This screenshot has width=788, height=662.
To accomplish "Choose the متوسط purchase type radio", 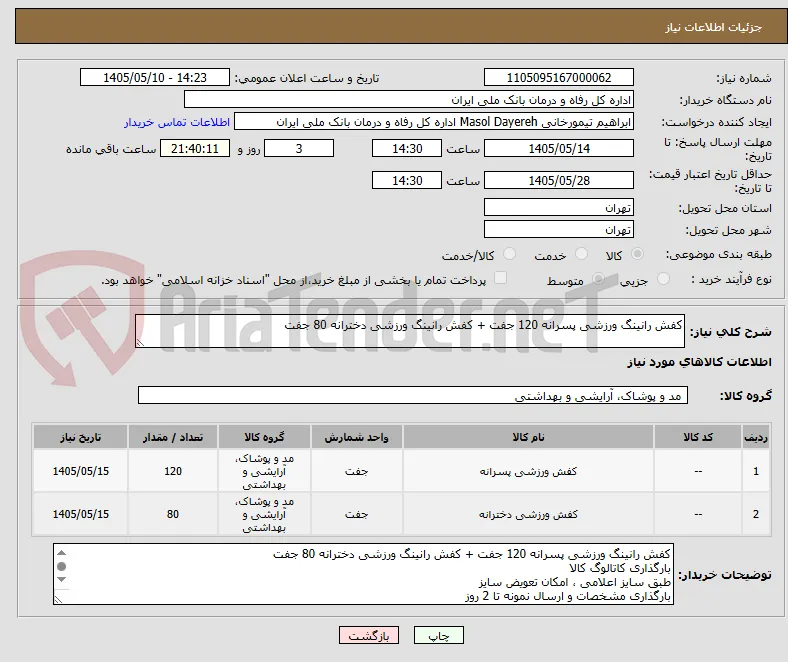I will [x=598, y=278].
